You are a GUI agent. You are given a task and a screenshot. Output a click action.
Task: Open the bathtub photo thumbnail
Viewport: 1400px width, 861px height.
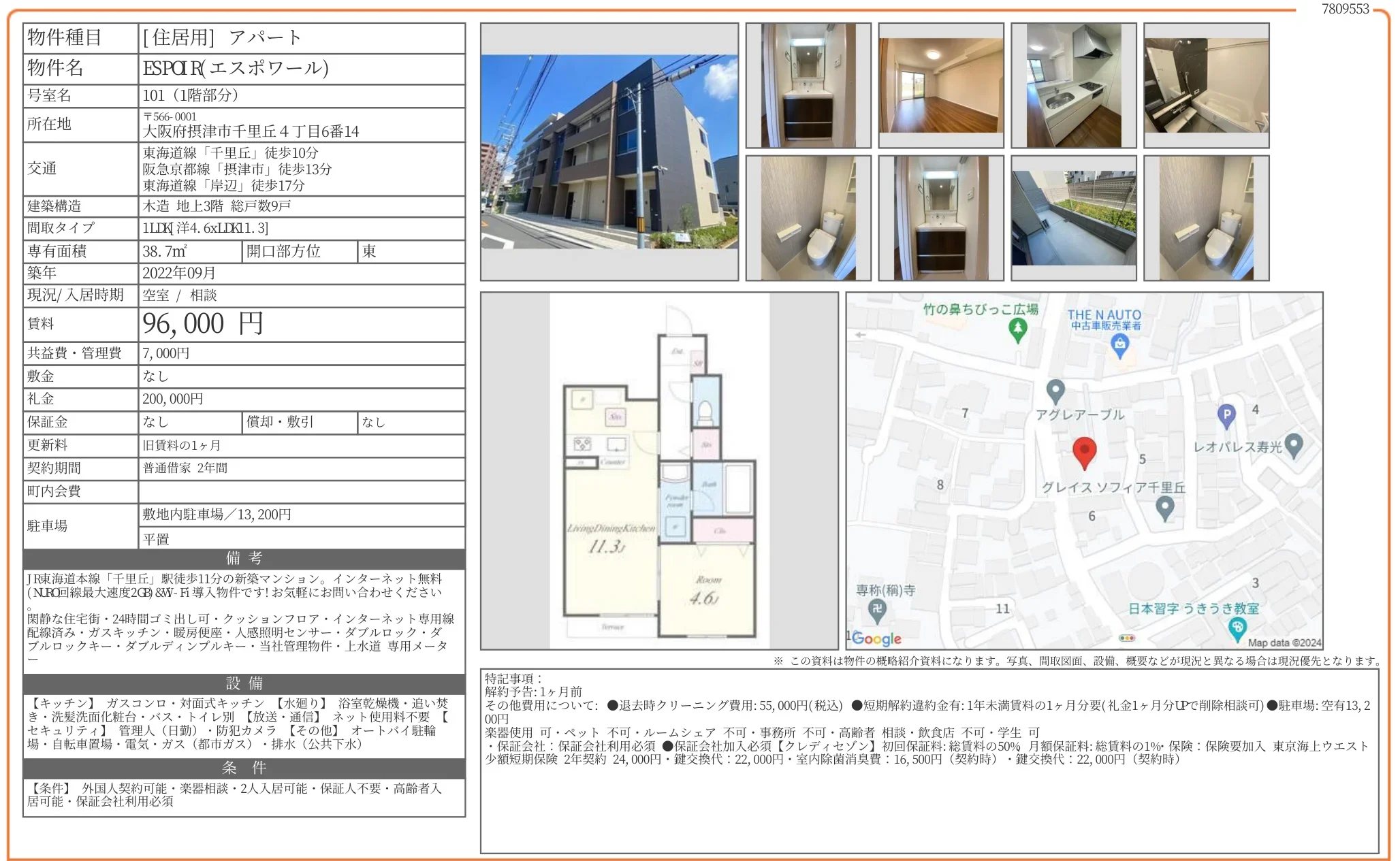[x=1206, y=85]
